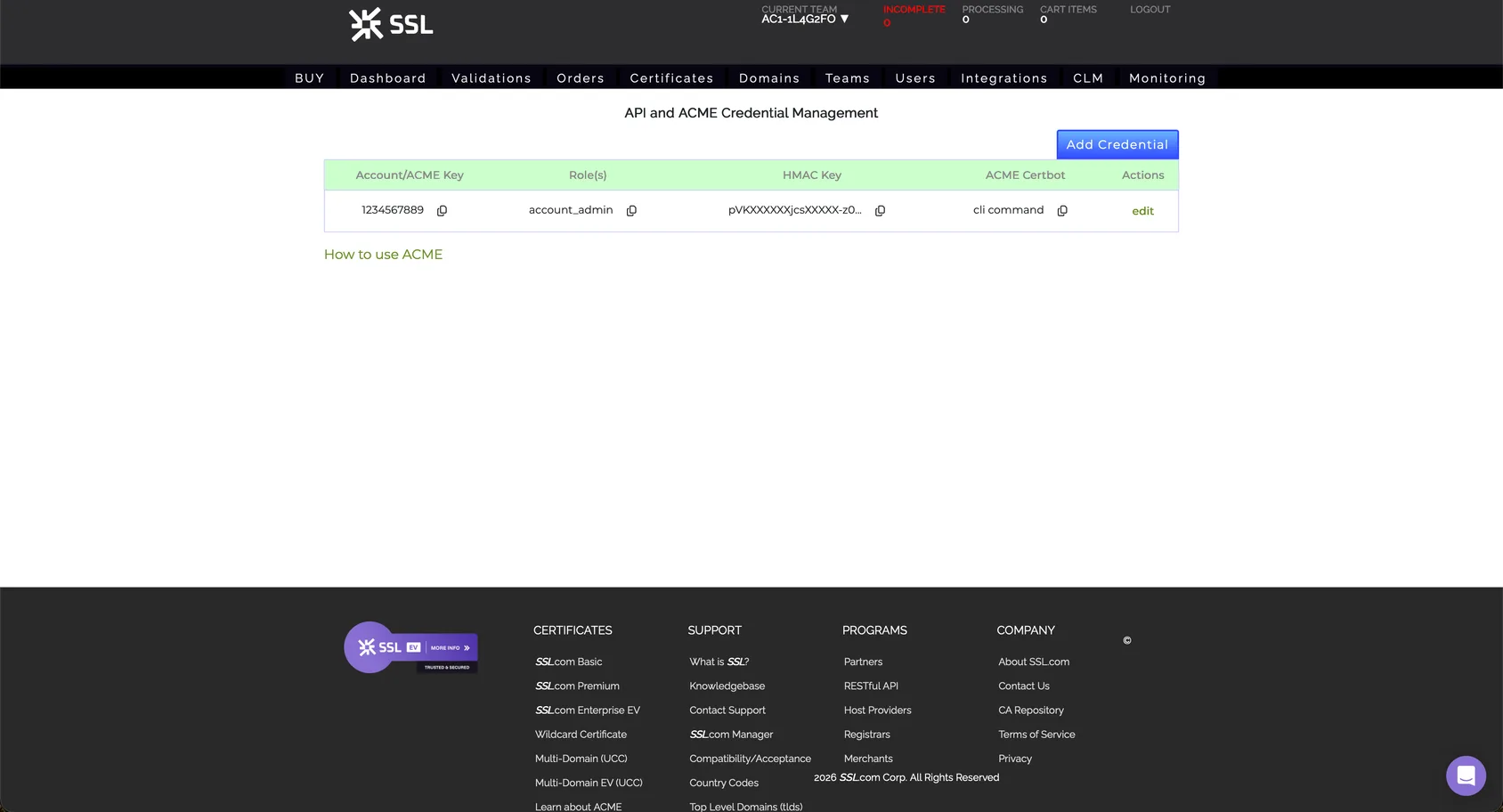Open How to use ACME link

(x=383, y=255)
